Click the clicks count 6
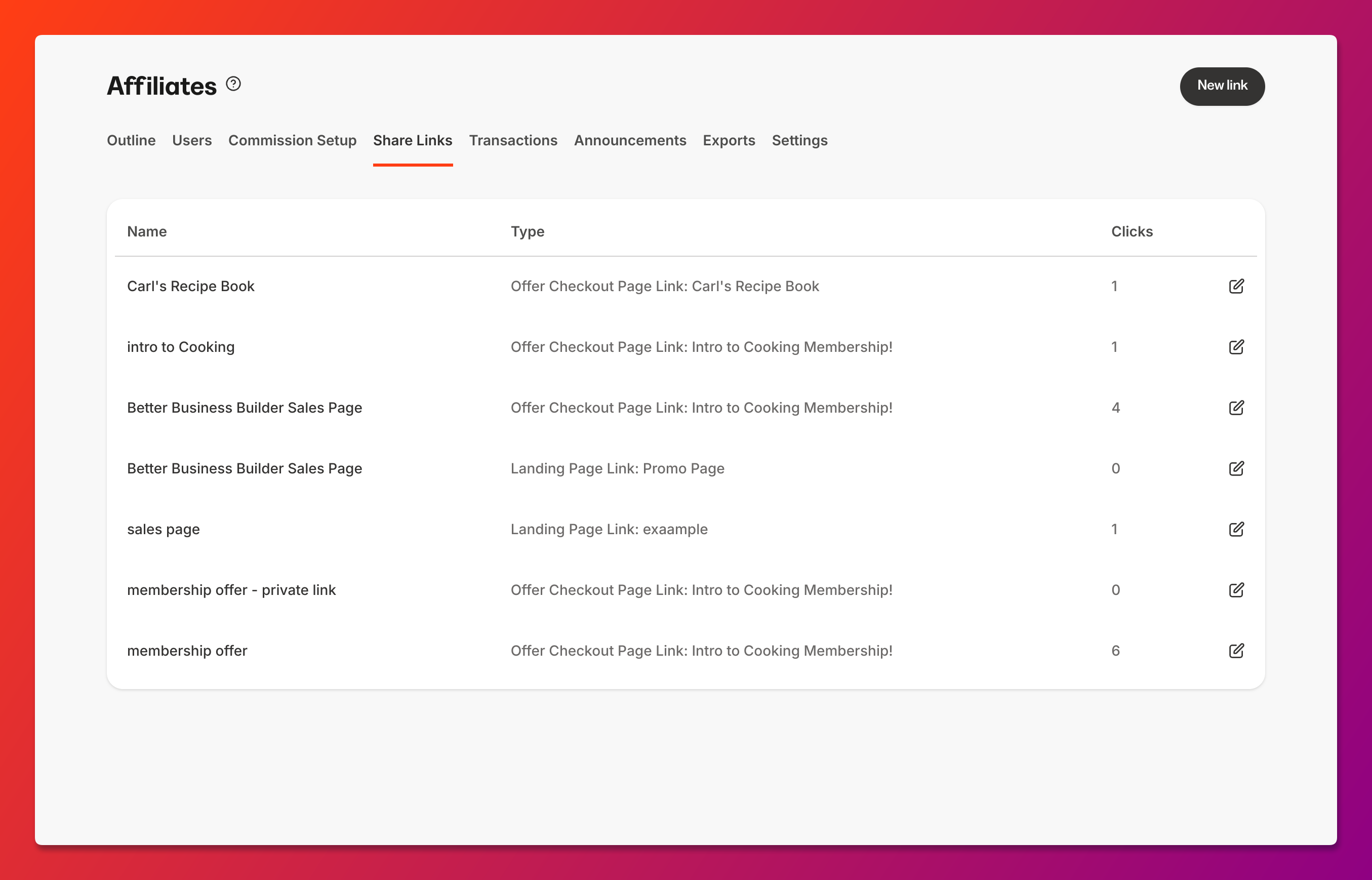This screenshot has height=880, width=1372. (1115, 651)
